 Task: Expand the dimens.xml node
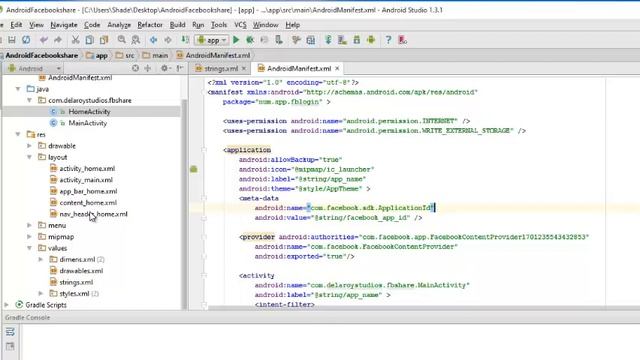(x=41, y=259)
